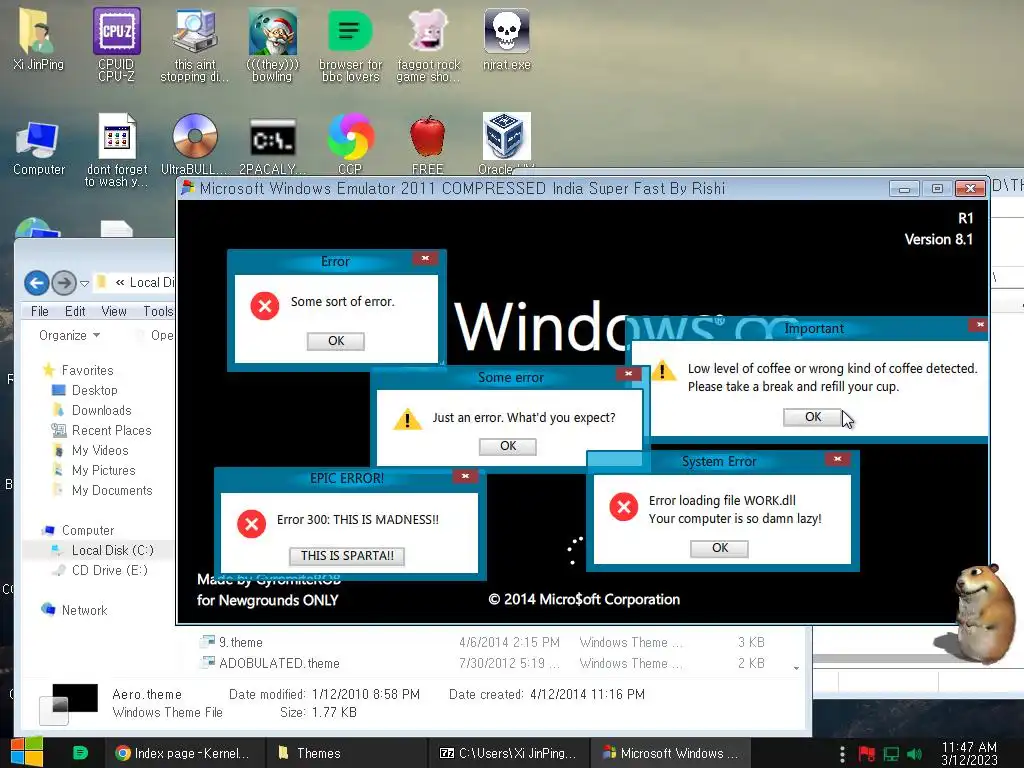Open the recent locations dropdown arrow in Explorer
The height and width of the screenshot is (768, 1024).
[84, 283]
